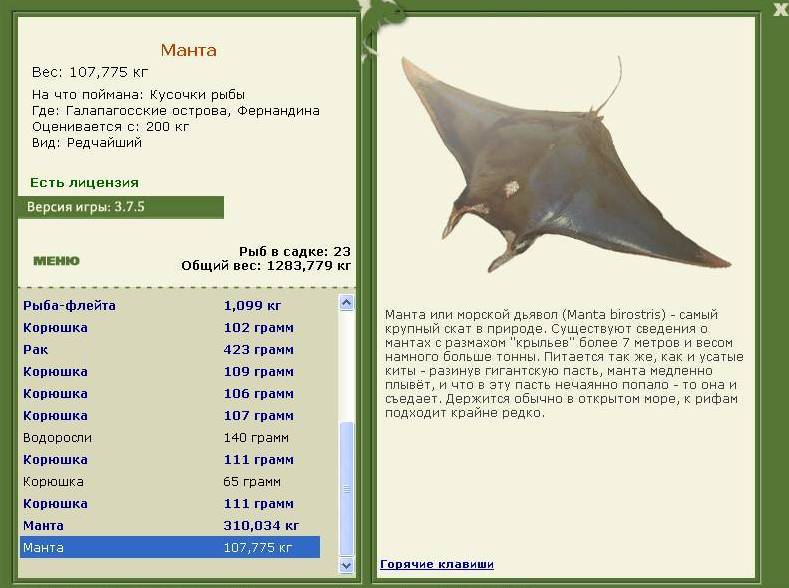Select the Корюшка 107 грамм entry
Screen dimensions: 789x588
170,415
